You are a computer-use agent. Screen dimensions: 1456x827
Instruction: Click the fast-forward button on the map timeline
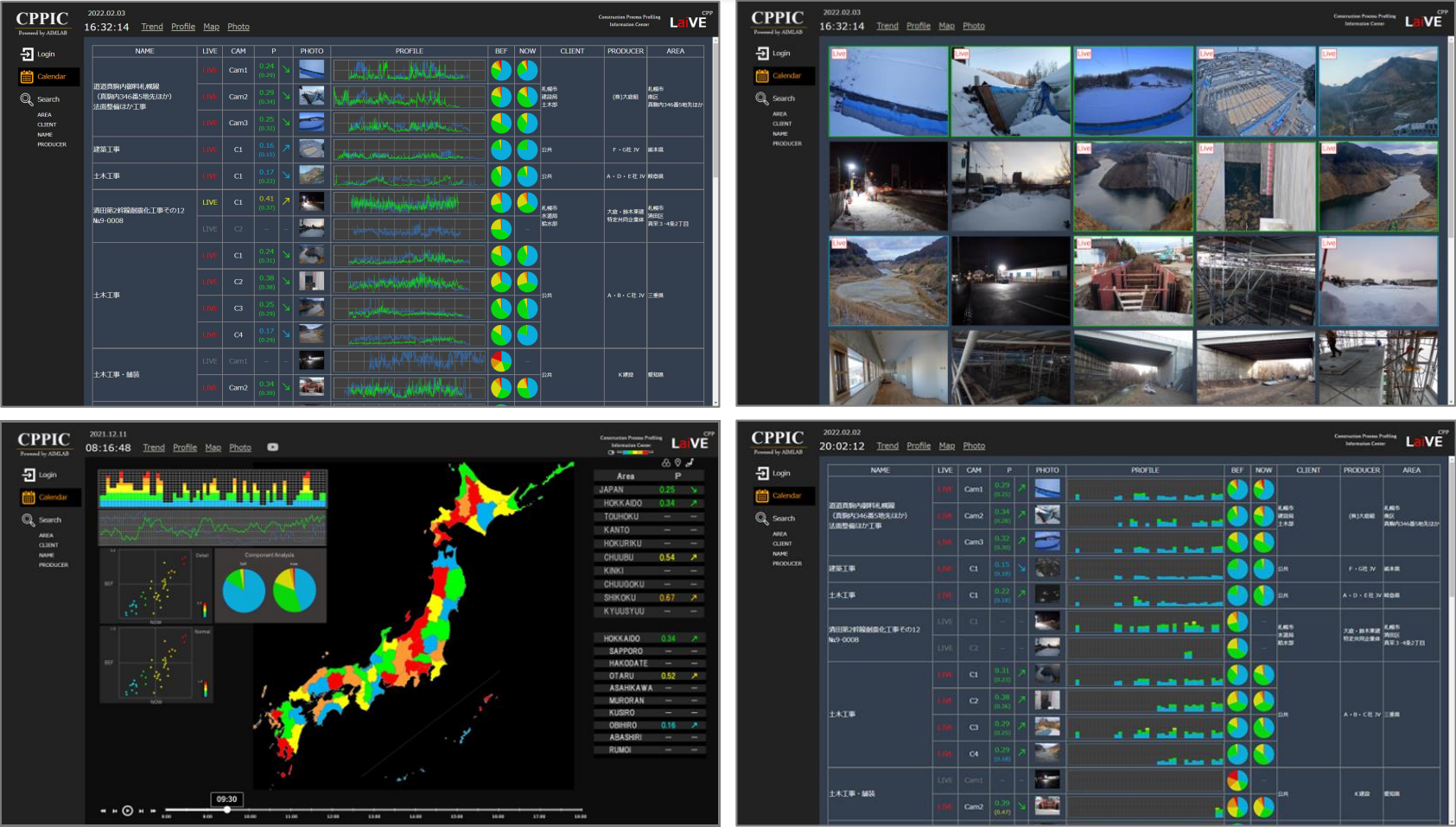click(153, 811)
